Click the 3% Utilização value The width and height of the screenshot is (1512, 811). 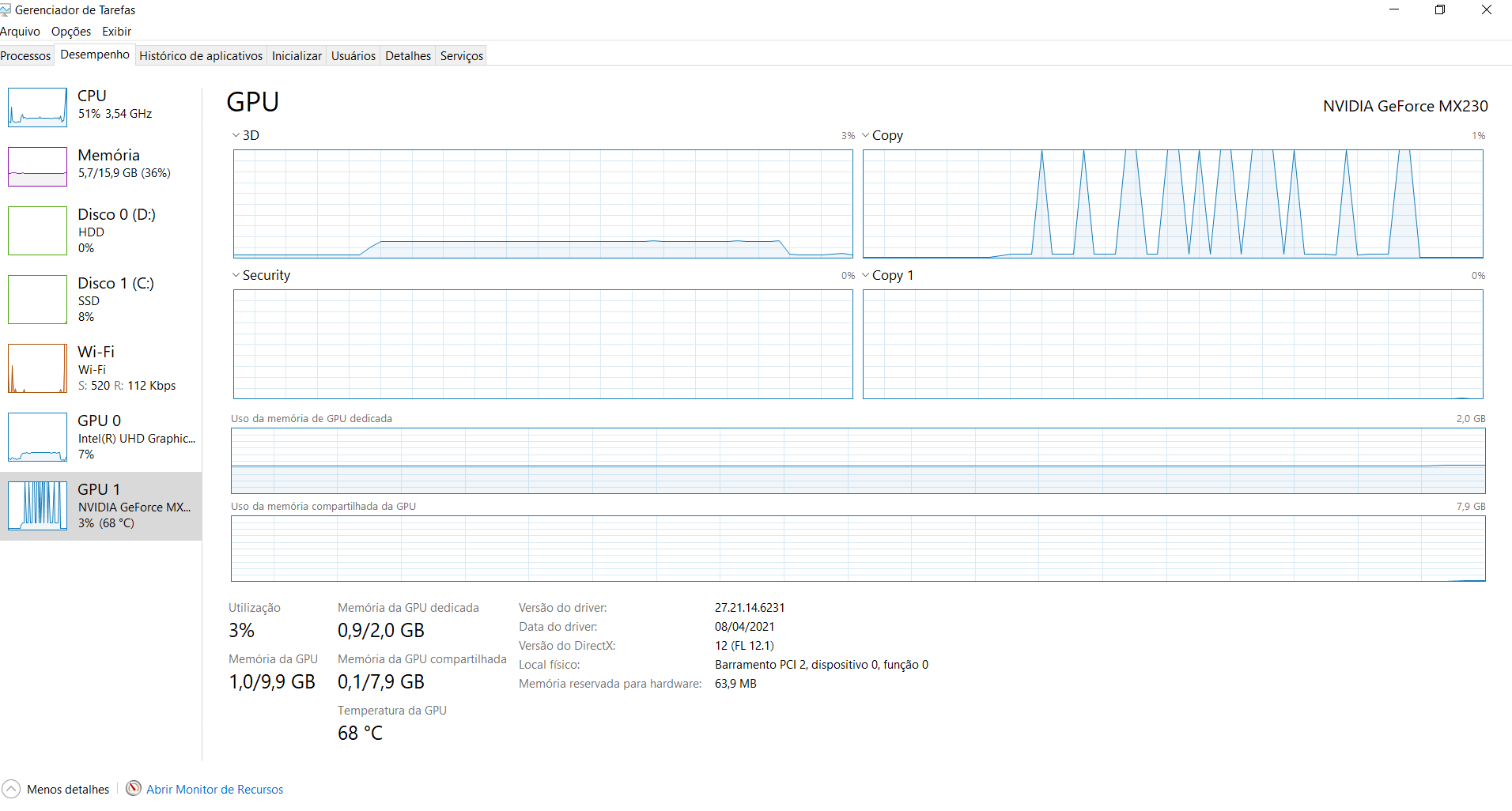[241, 630]
